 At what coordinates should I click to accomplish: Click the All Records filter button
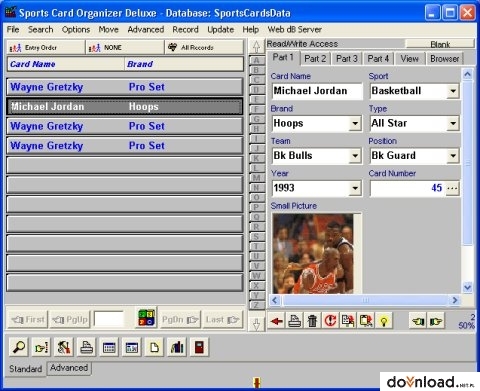point(204,47)
